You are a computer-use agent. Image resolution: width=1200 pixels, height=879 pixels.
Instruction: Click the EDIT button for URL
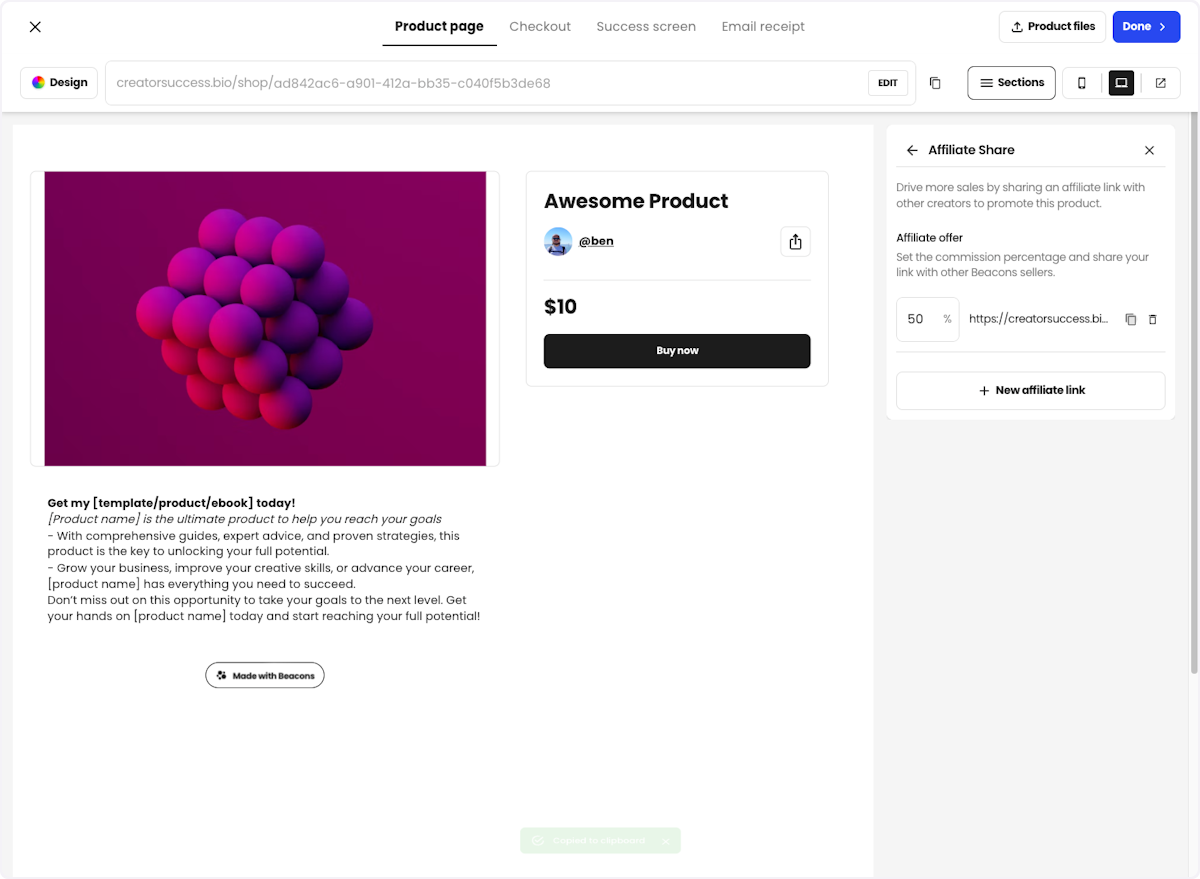click(888, 83)
